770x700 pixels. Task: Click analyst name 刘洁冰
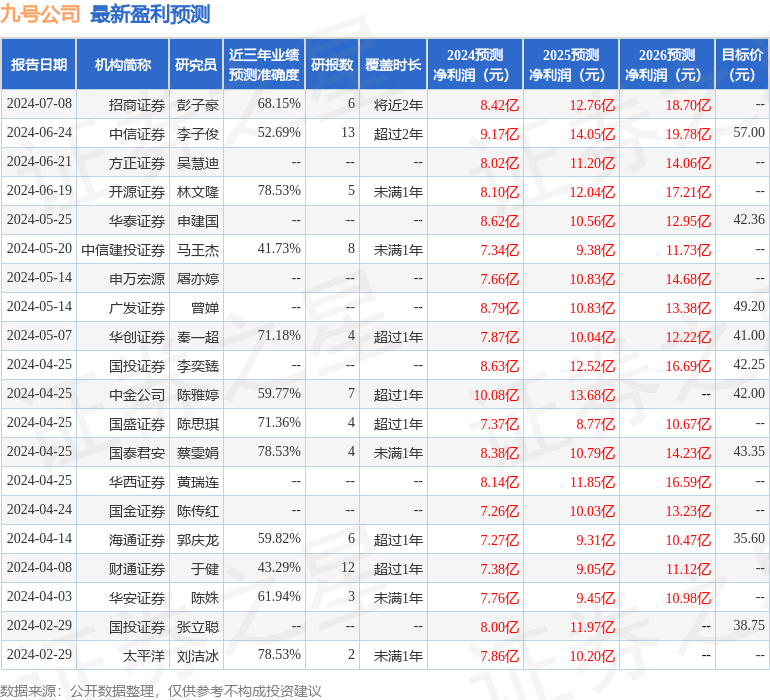tap(198, 655)
